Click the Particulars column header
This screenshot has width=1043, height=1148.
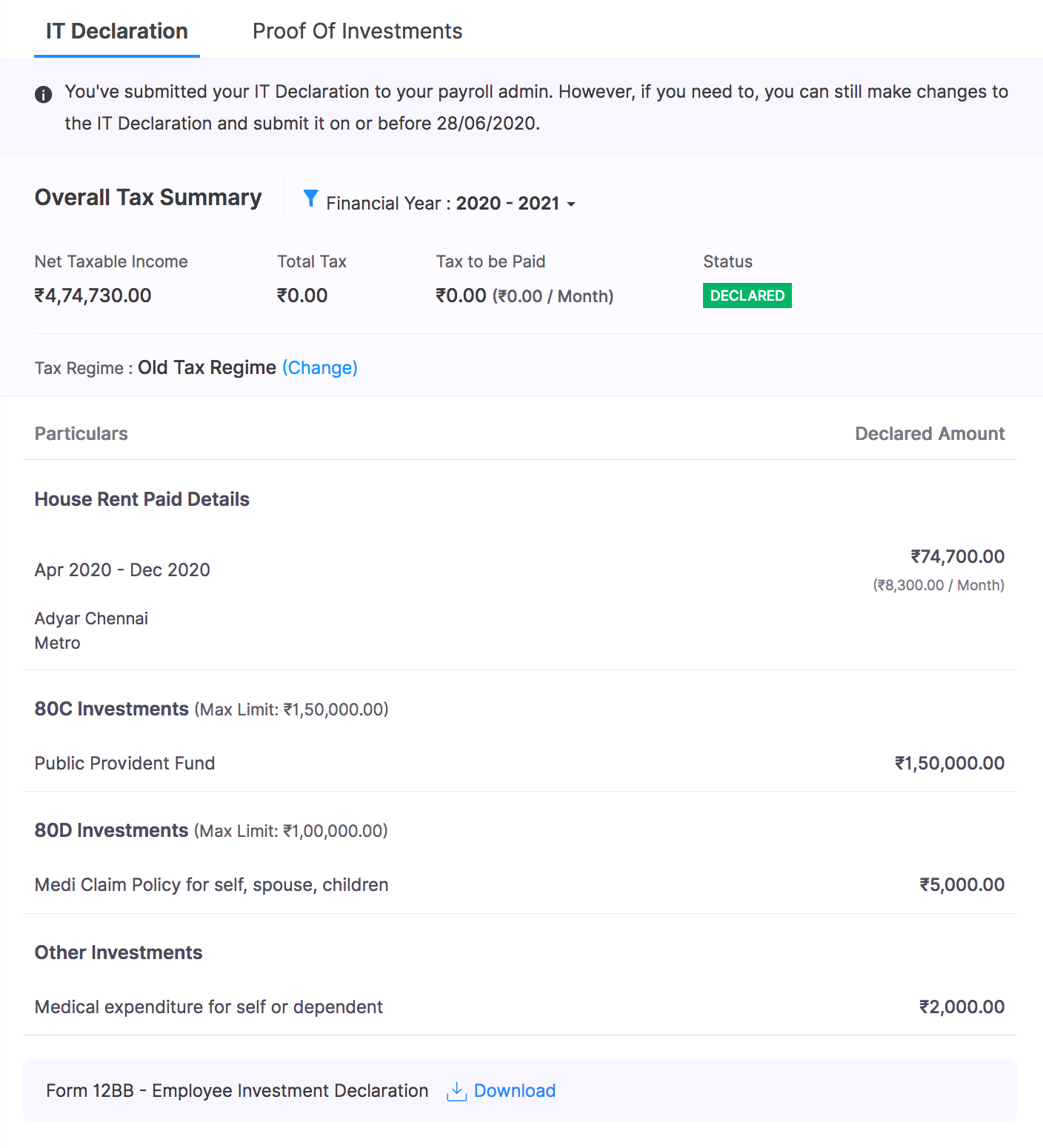tap(81, 434)
